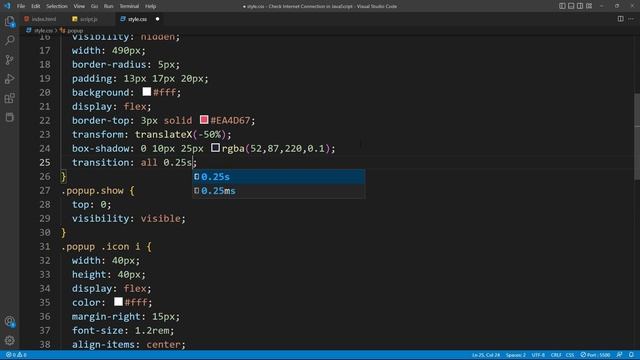This screenshot has height=360, width=640.
Task: Click the feedback icon in status bar
Action: tap(619, 355)
